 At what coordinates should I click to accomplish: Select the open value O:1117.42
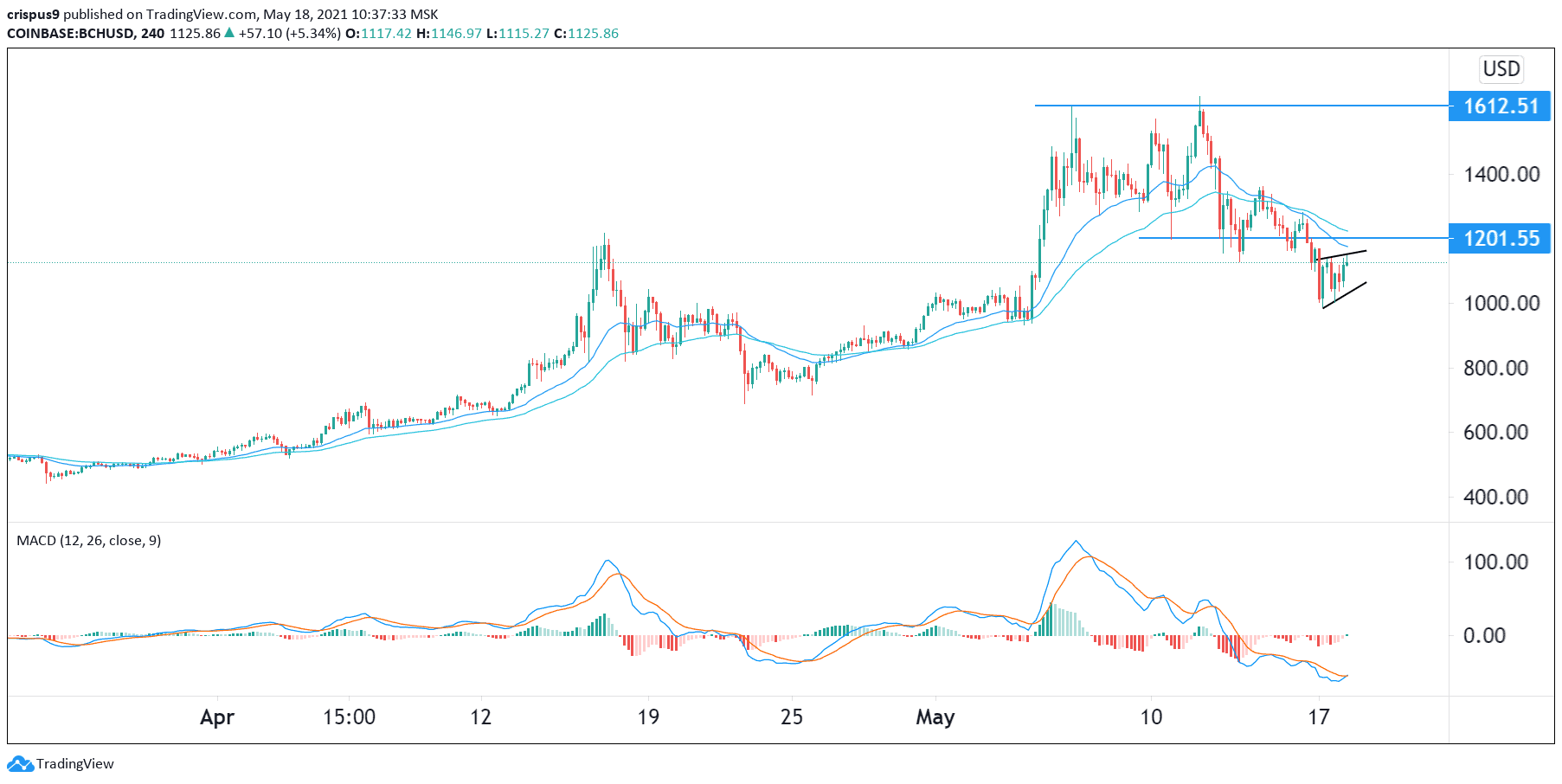[378, 33]
